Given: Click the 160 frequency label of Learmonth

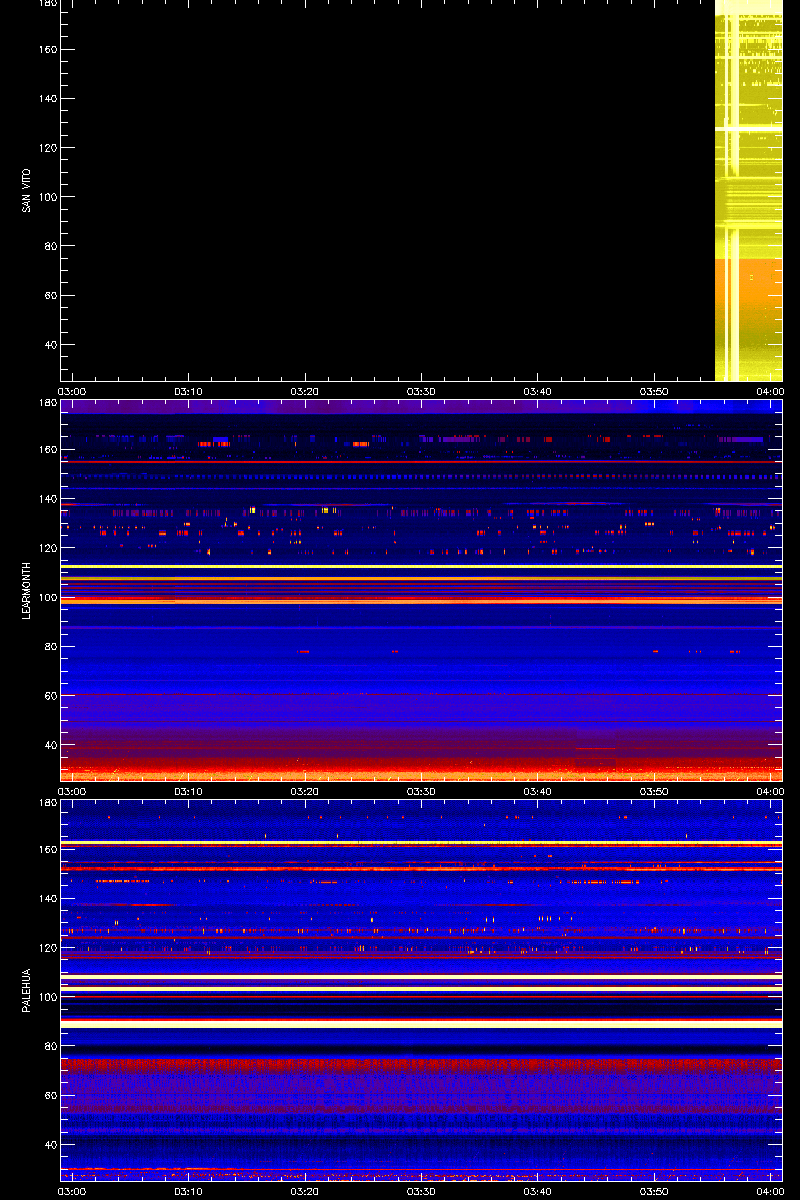Looking at the screenshot, I should tap(47, 450).
